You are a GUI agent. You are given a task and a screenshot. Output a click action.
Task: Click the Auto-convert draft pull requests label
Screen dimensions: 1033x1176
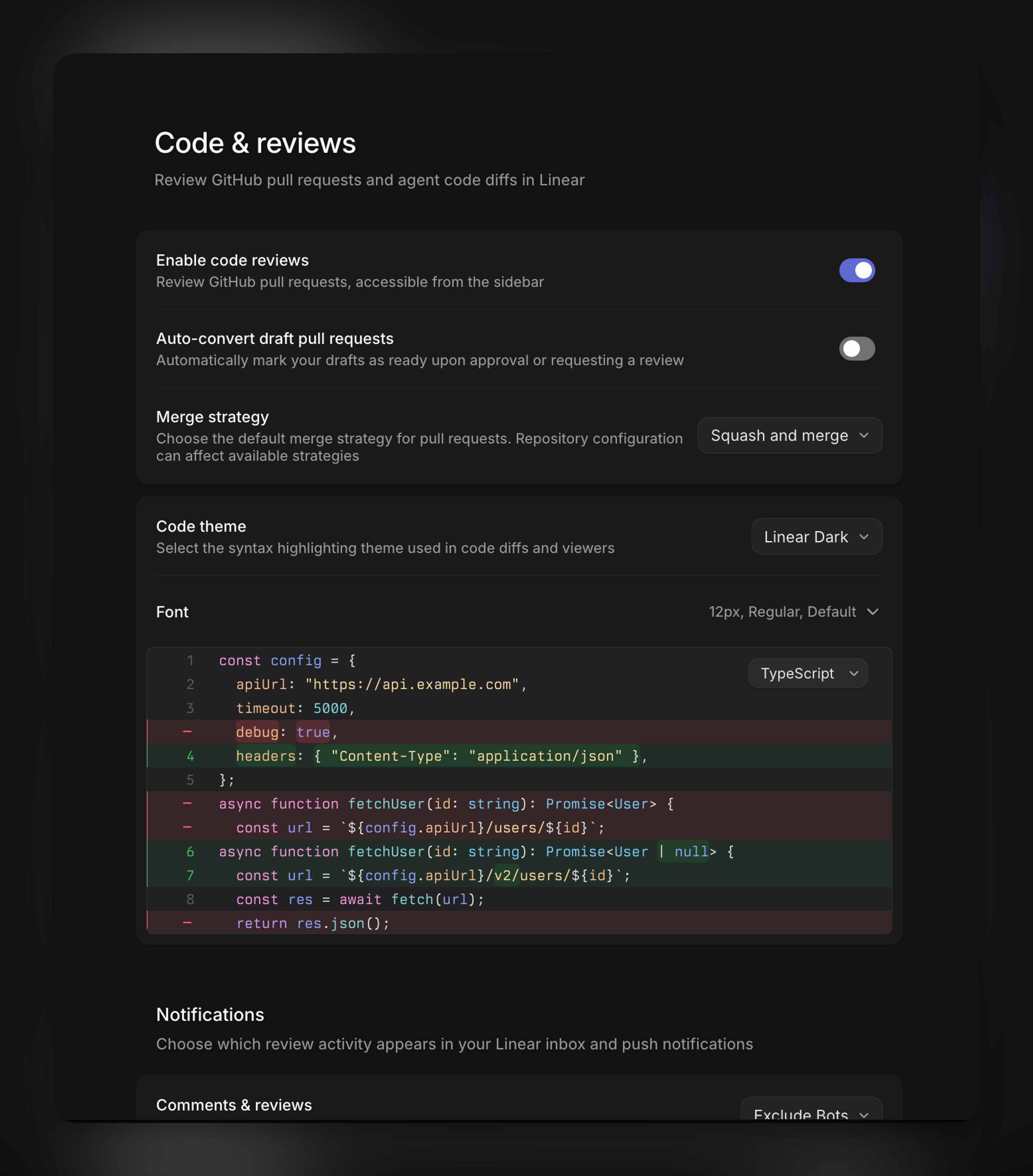pos(274,338)
